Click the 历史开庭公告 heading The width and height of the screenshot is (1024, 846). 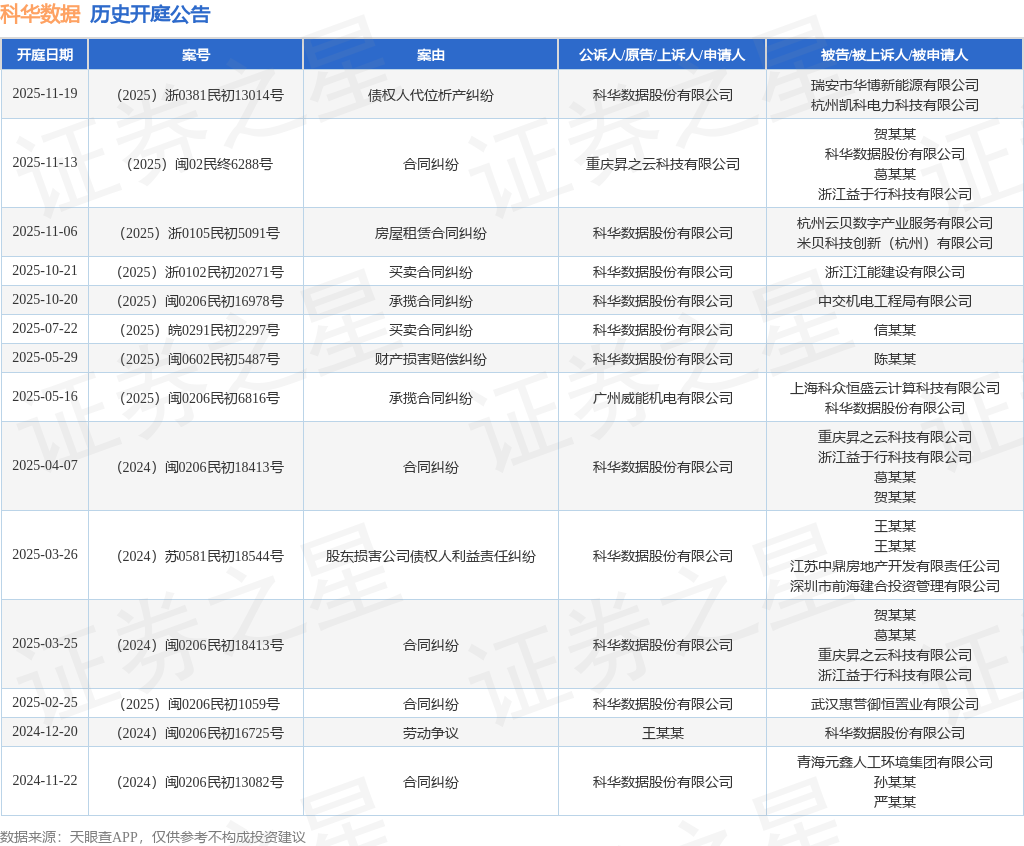pos(150,14)
